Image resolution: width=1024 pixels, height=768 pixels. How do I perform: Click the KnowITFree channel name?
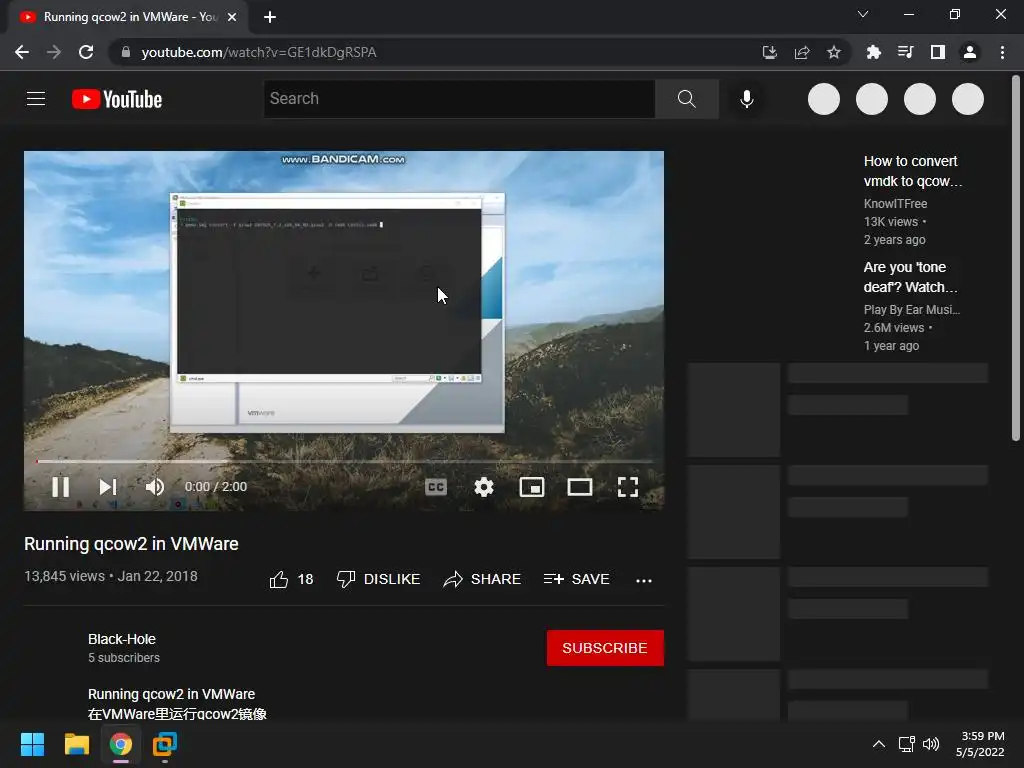[895, 204]
